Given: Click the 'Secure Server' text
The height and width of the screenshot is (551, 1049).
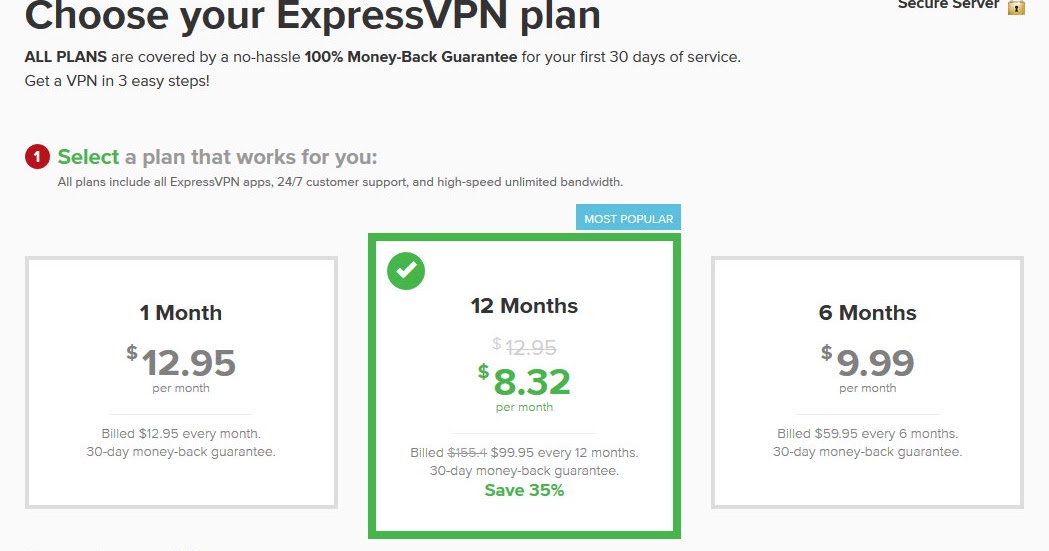Looking at the screenshot, I should [x=949, y=4].
